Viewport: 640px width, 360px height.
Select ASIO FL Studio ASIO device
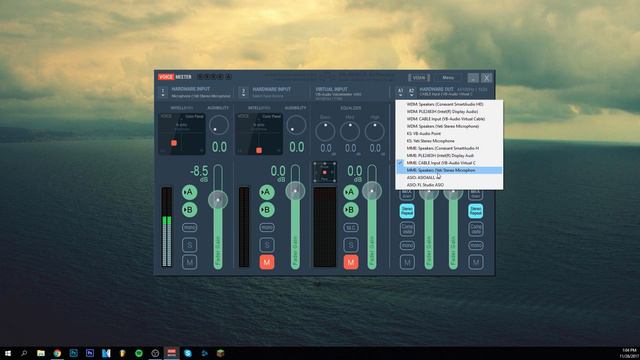click(449, 185)
